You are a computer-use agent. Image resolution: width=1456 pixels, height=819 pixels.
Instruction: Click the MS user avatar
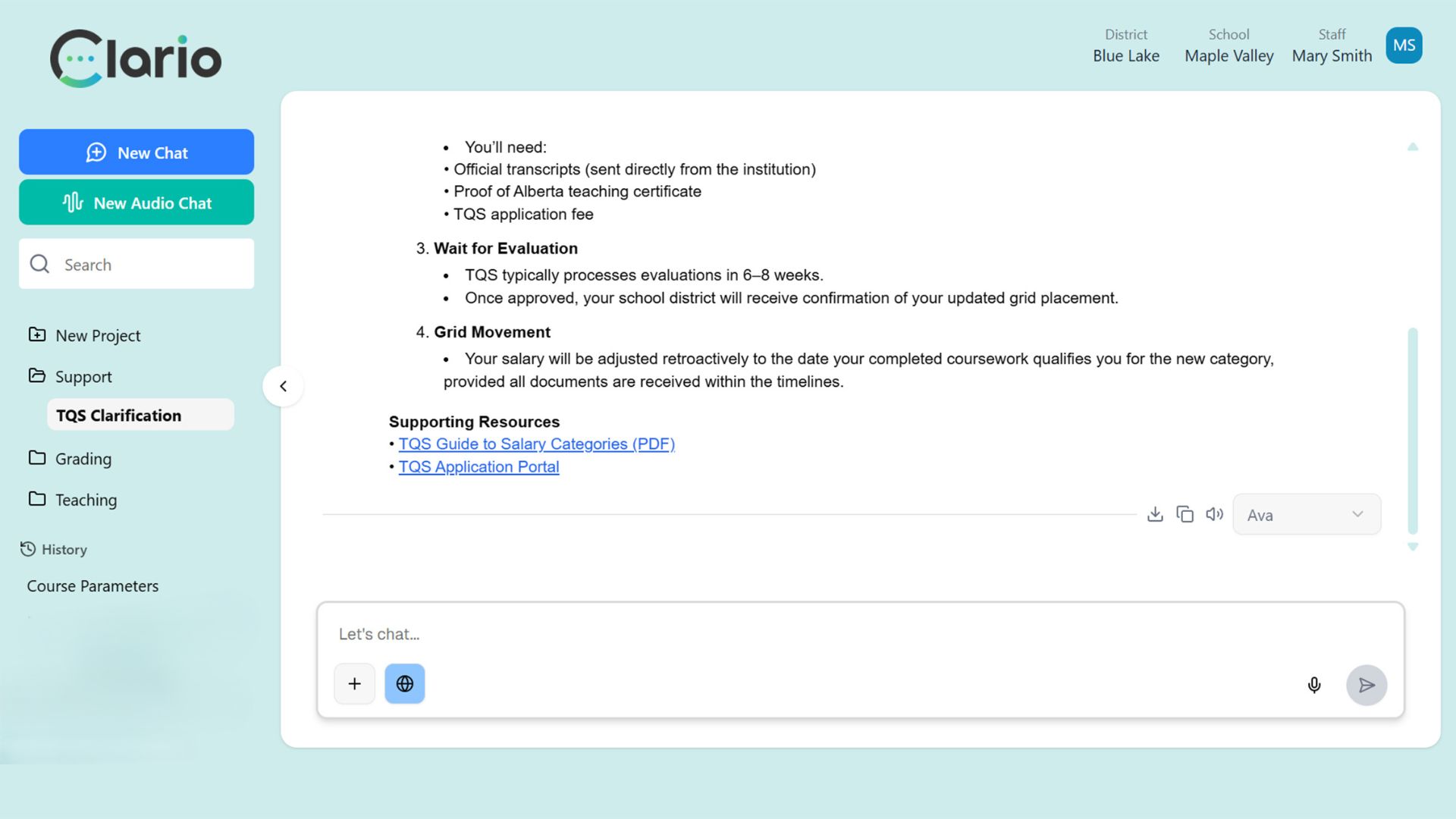(x=1404, y=45)
